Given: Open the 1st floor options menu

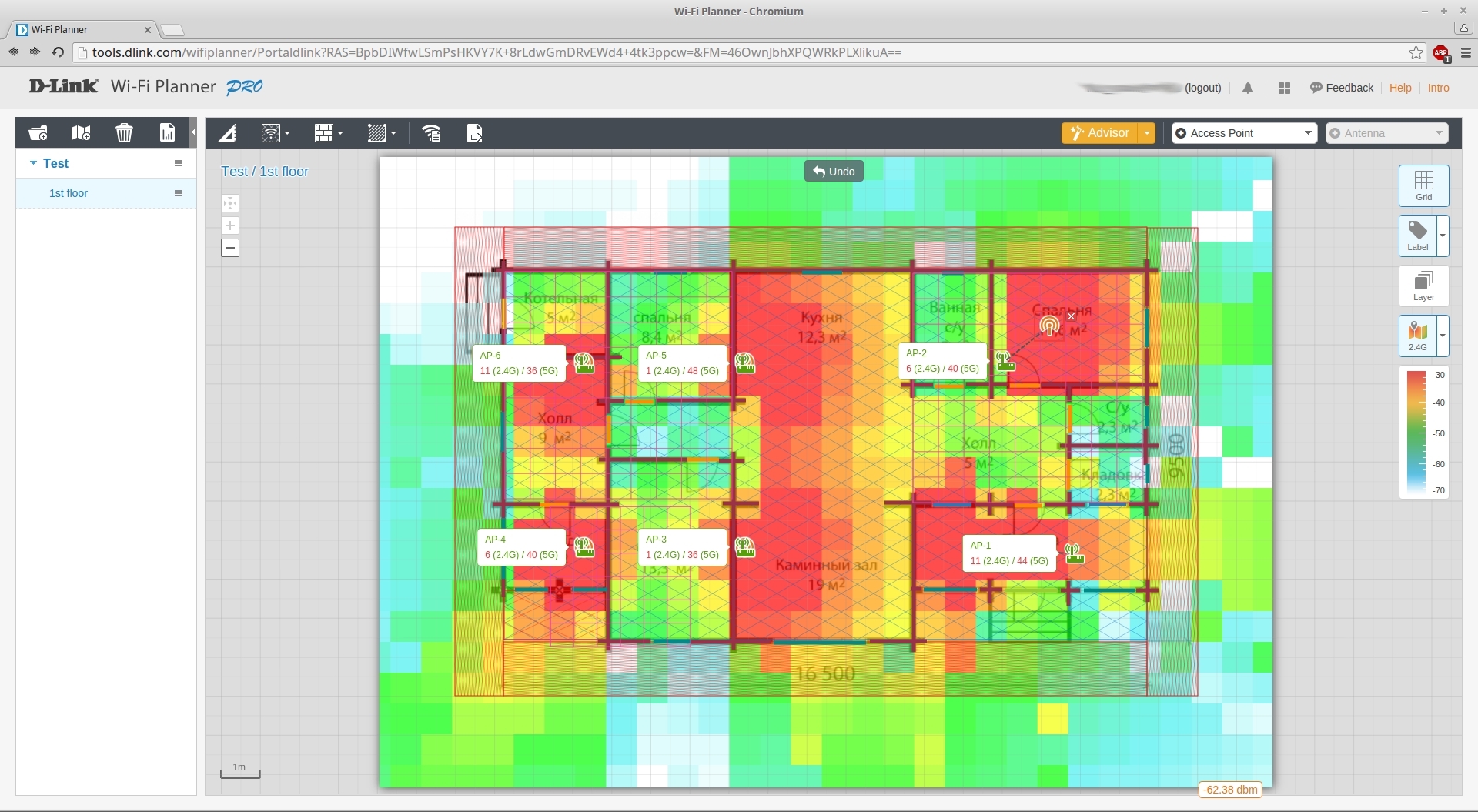Looking at the screenshot, I should point(179,193).
